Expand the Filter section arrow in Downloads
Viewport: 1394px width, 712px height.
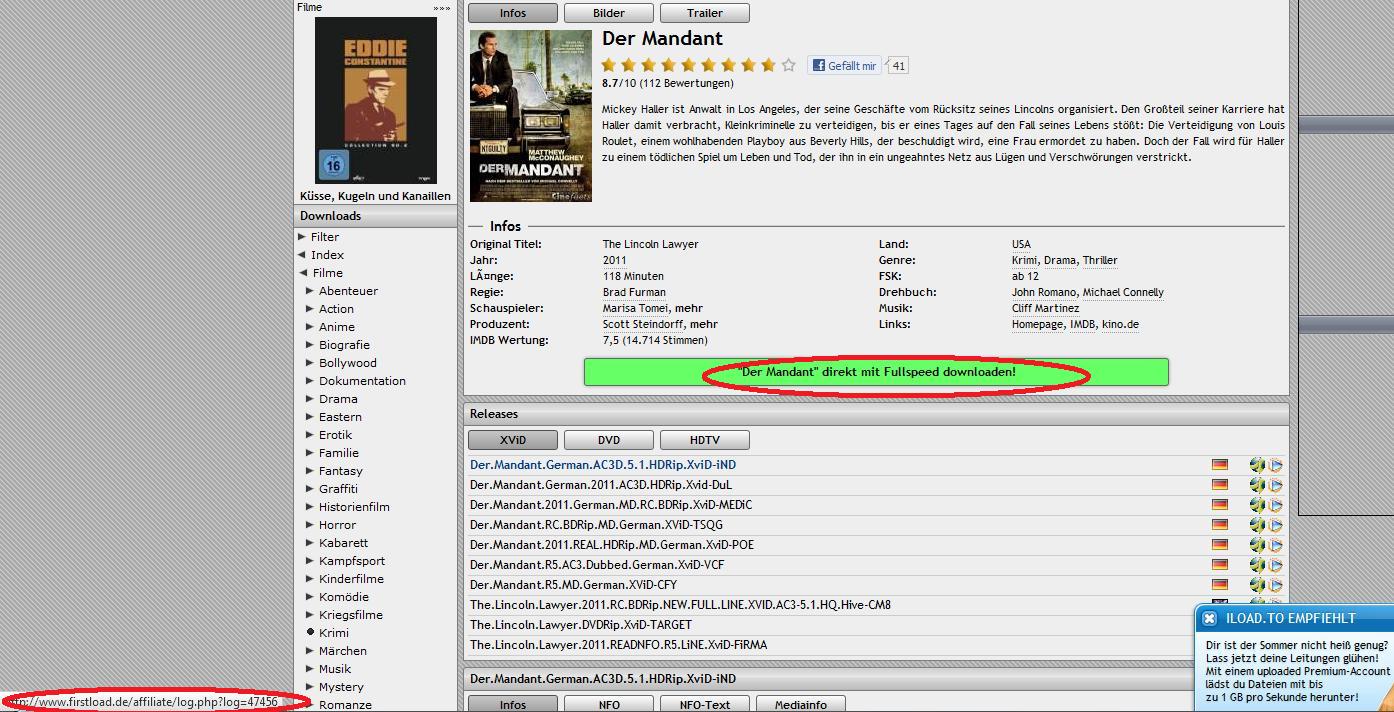[302, 237]
